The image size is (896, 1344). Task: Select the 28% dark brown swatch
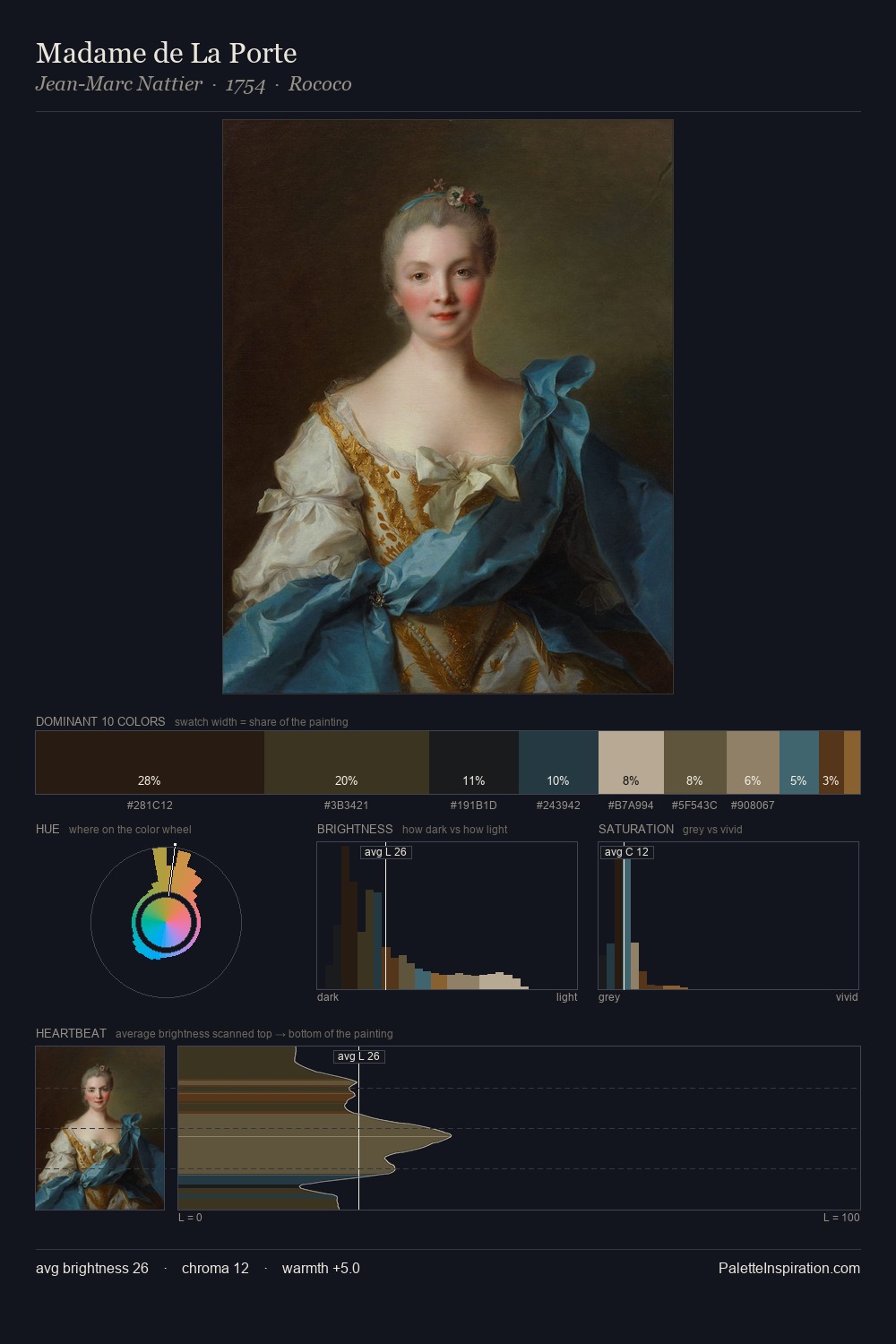click(x=150, y=762)
